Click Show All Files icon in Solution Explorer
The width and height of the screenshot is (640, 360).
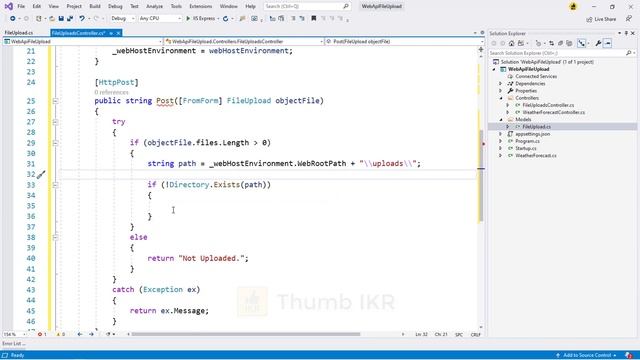(x=569, y=43)
